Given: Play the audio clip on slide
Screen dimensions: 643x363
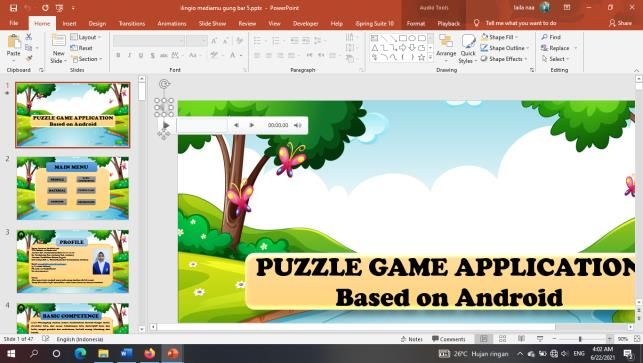Looking at the screenshot, I should [x=166, y=125].
